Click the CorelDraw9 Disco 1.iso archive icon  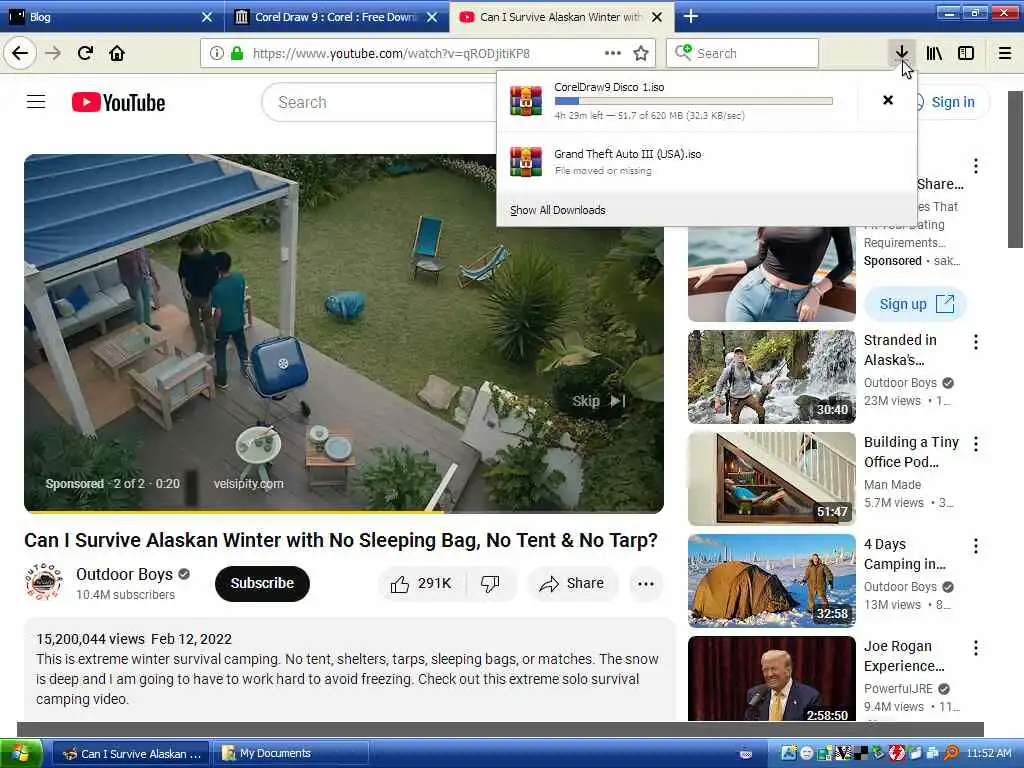point(526,101)
